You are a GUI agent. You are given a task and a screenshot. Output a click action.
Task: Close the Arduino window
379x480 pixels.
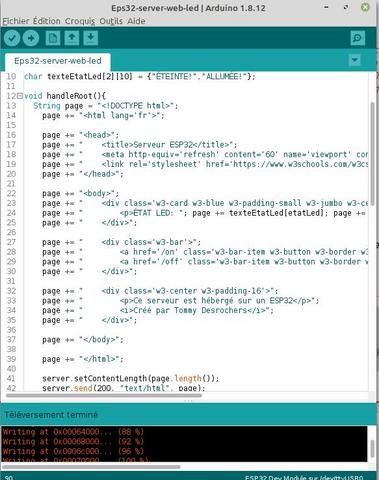(x=365, y=7)
